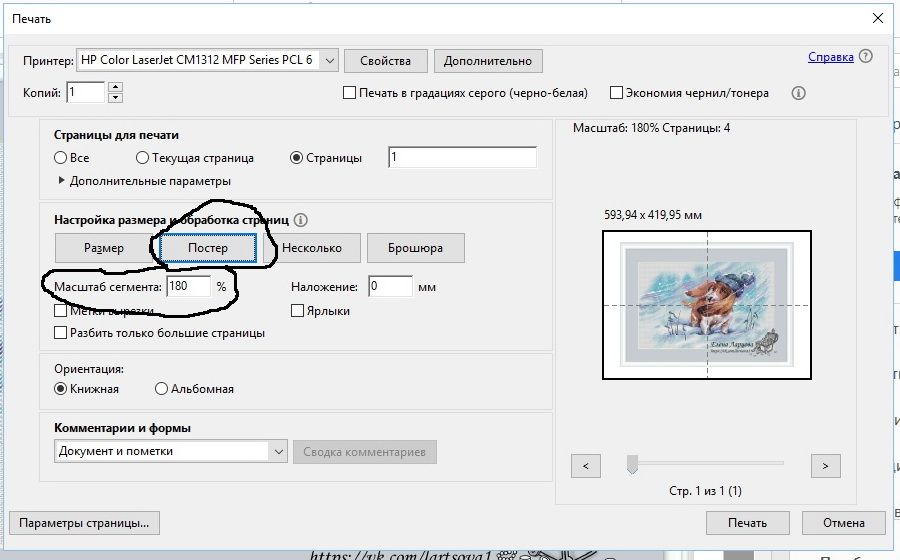Go to next preview page arrow
Image resolution: width=900 pixels, height=560 pixels.
click(825, 465)
